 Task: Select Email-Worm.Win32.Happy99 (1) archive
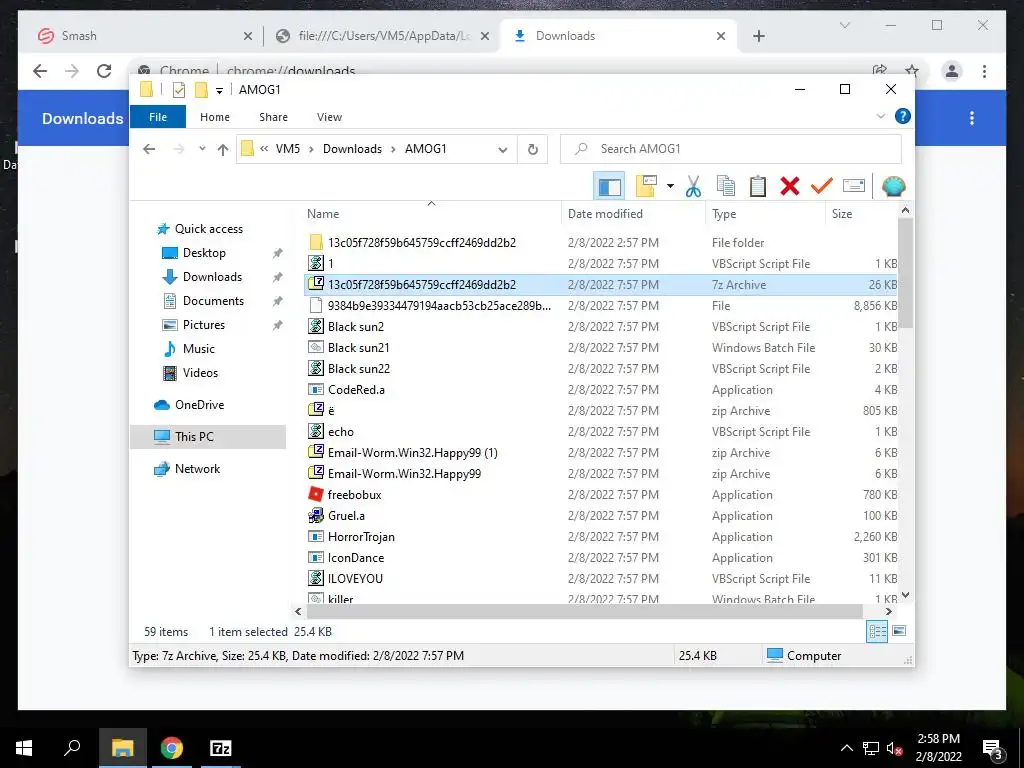click(413, 453)
